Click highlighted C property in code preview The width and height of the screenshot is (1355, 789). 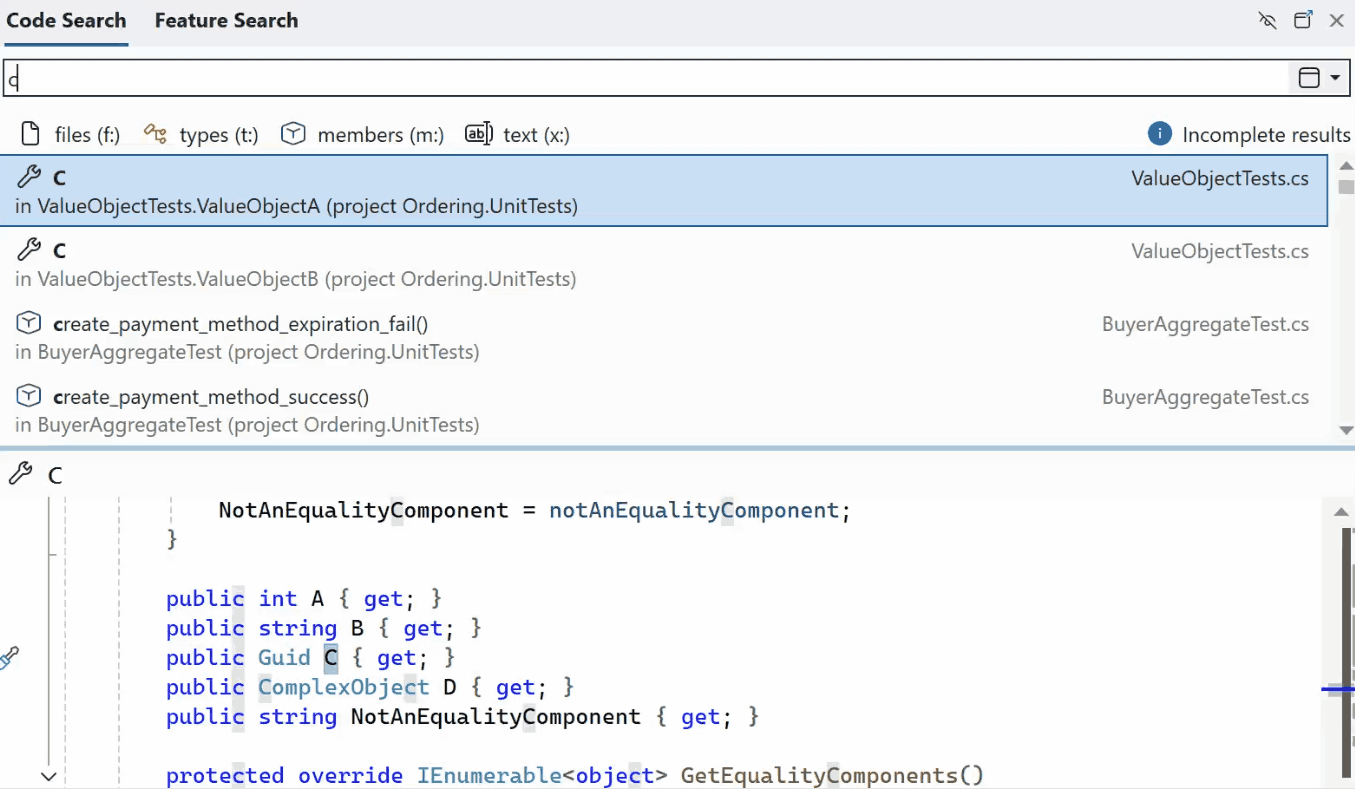331,657
